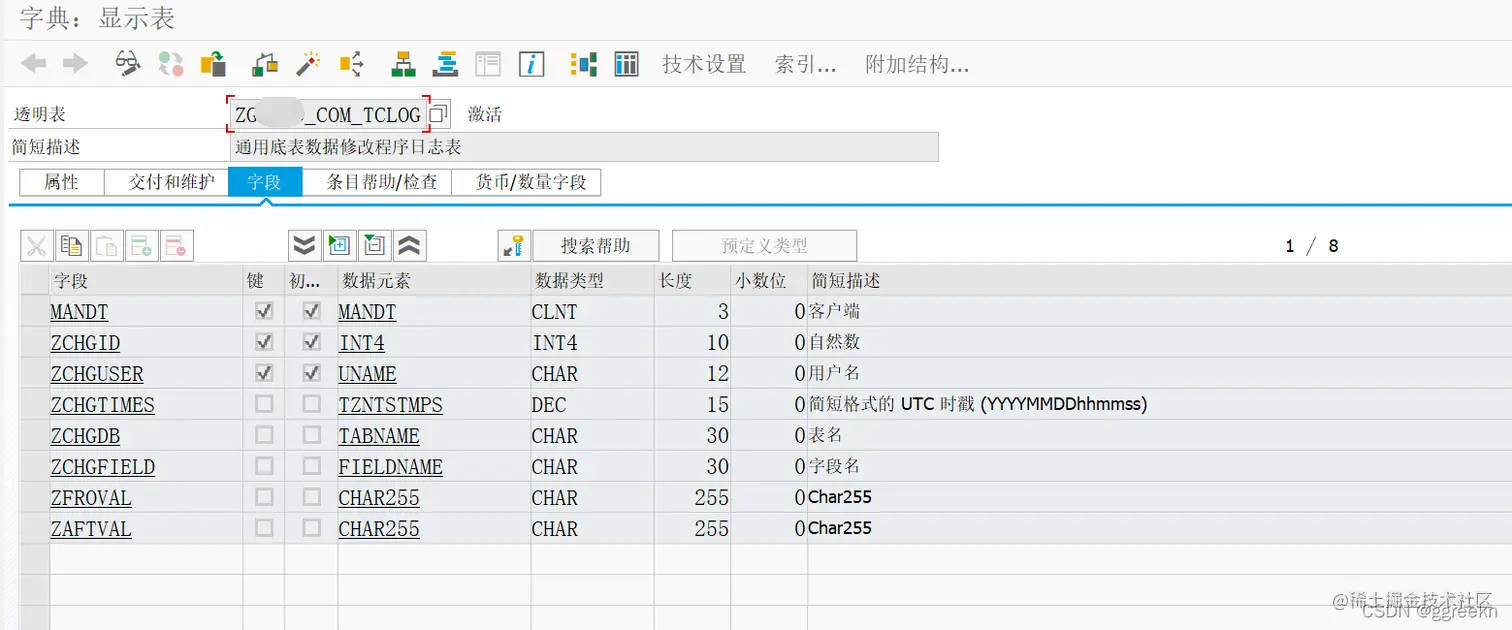The height and width of the screenshot is (630, 1512).
Task: Click the FIELDNAME data element link
Action: click(x=390, y=467)
